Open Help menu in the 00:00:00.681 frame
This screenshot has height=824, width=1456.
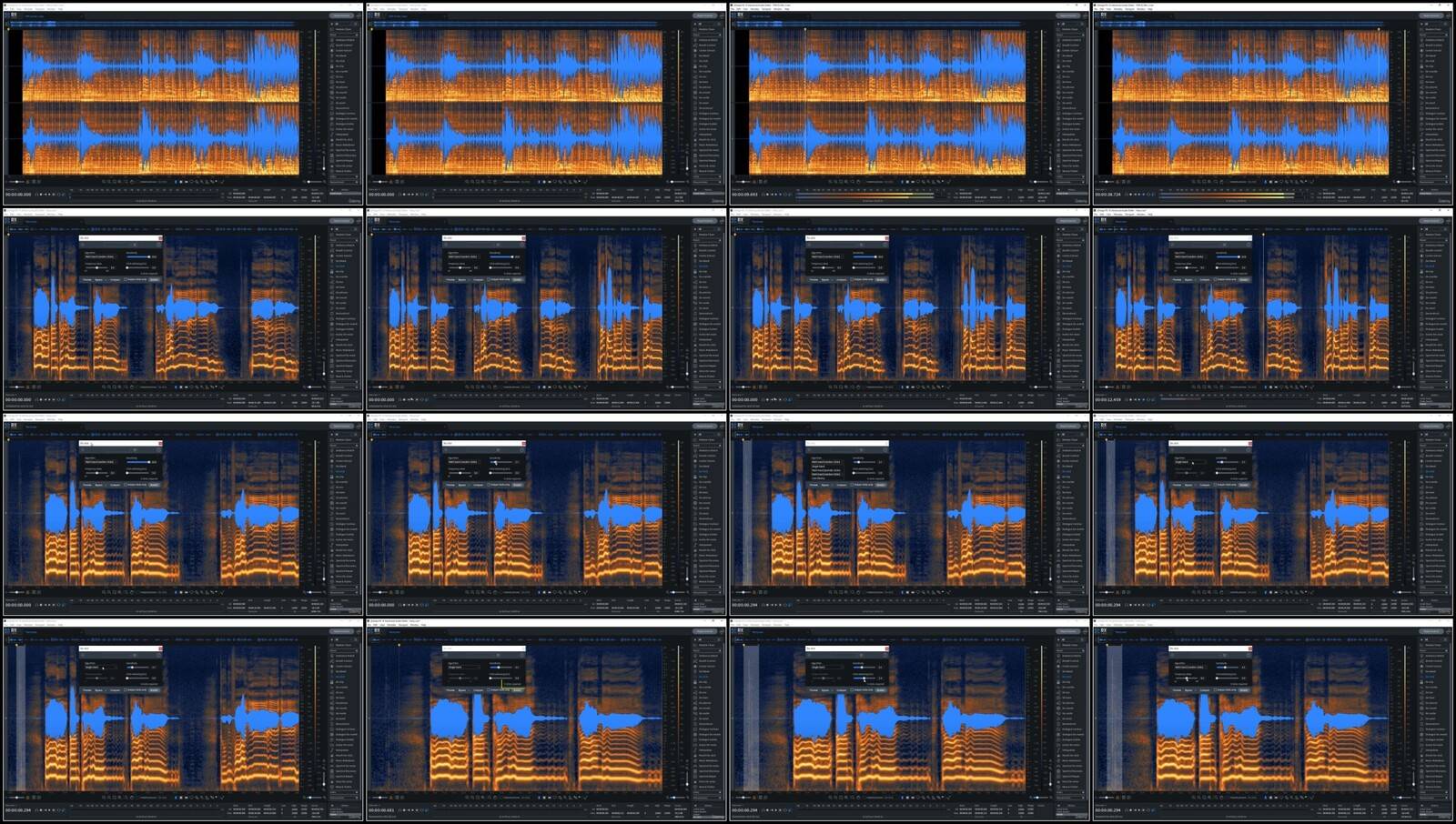[424, 625]
